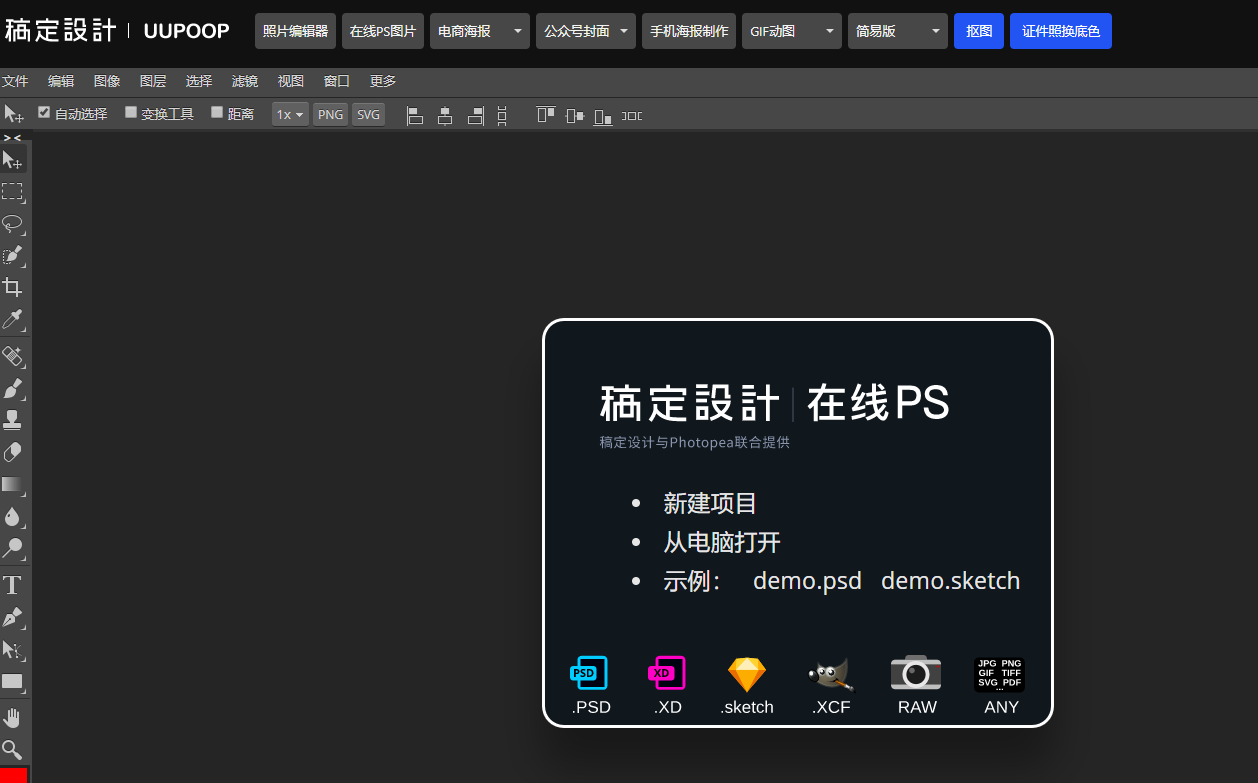Collapse the toolbar with the >< toggle
1258x783 pixels.
(x=12, y=137)
